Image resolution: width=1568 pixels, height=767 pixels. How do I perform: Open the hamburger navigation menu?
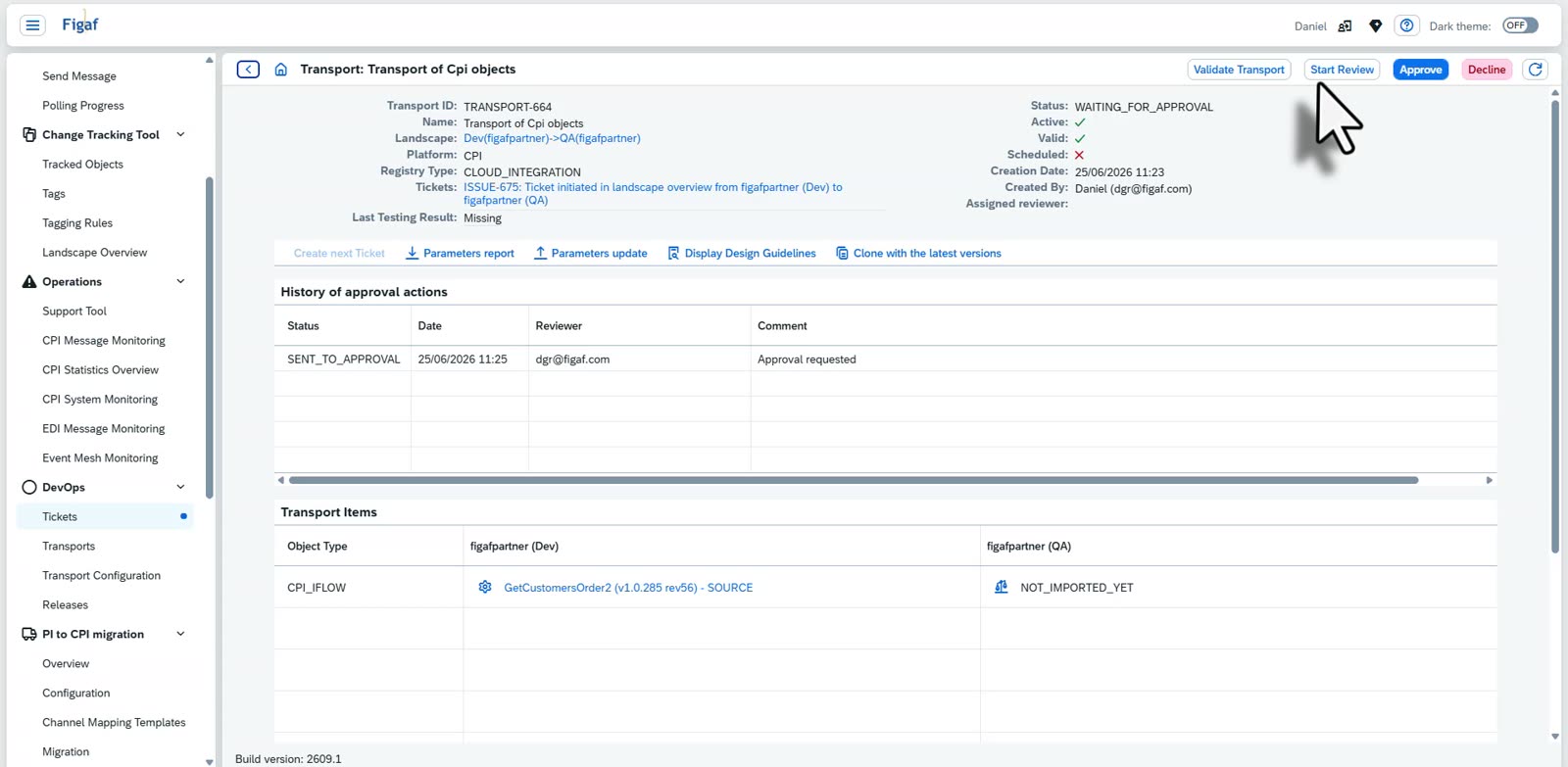point(32,25)
